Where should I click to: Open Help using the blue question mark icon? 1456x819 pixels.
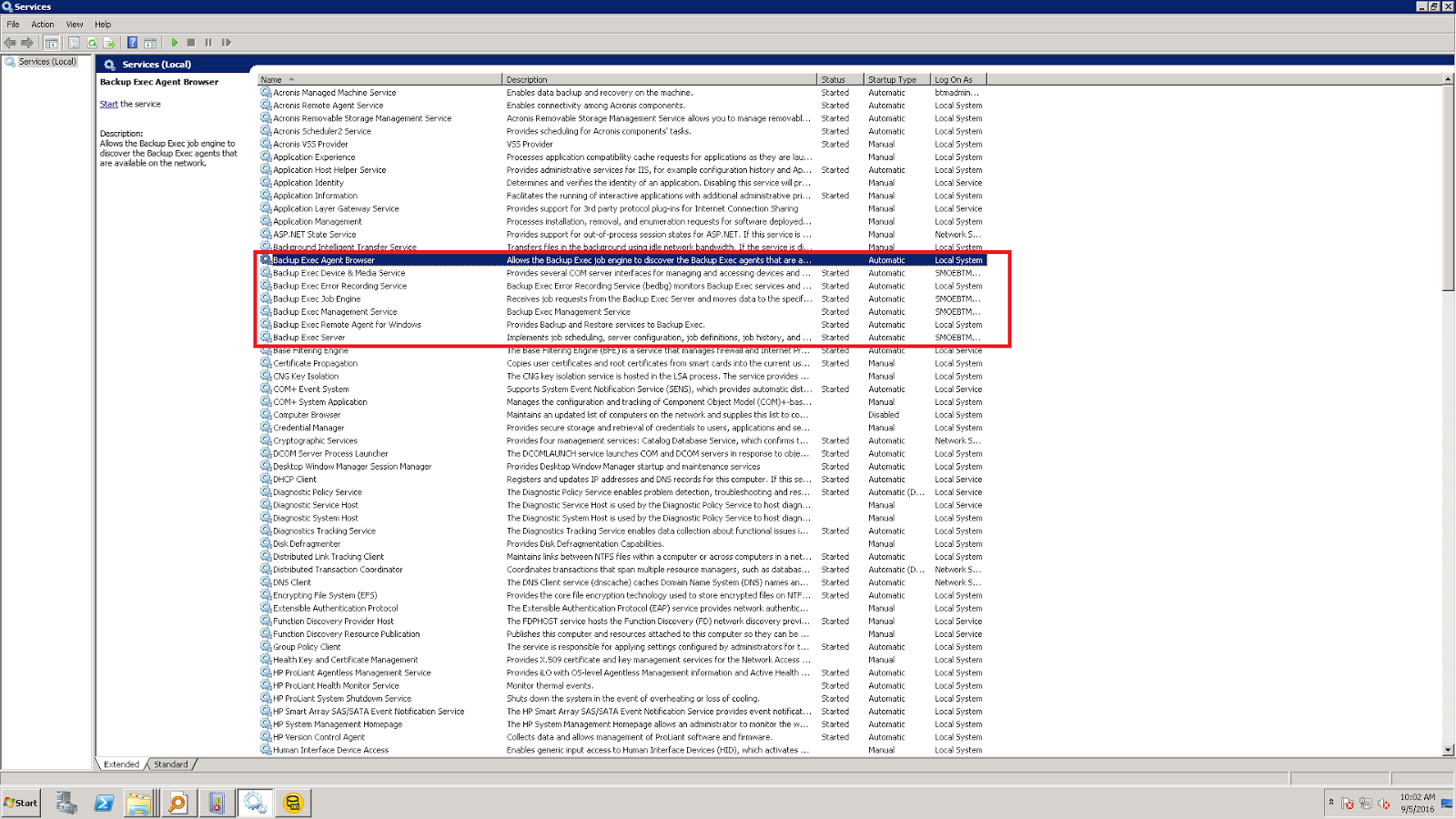pos(132,43)
